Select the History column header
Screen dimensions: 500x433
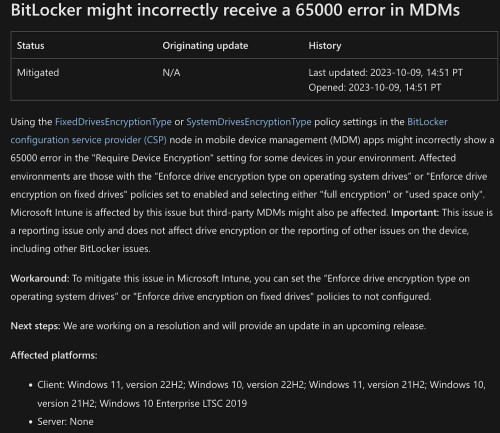(325, 46)
